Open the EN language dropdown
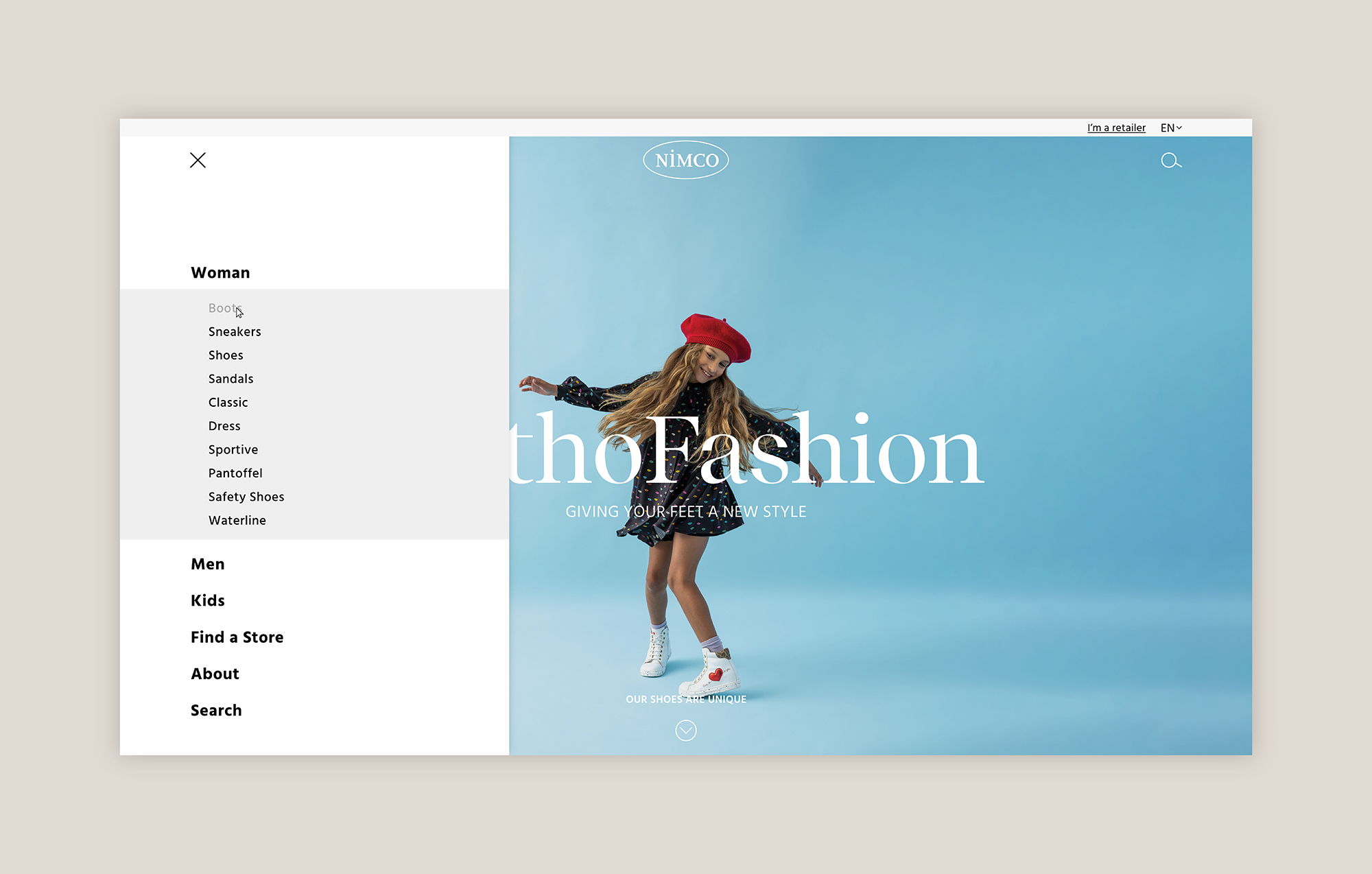This screenshot has width=1372, height=874. tap(1170, 128)
